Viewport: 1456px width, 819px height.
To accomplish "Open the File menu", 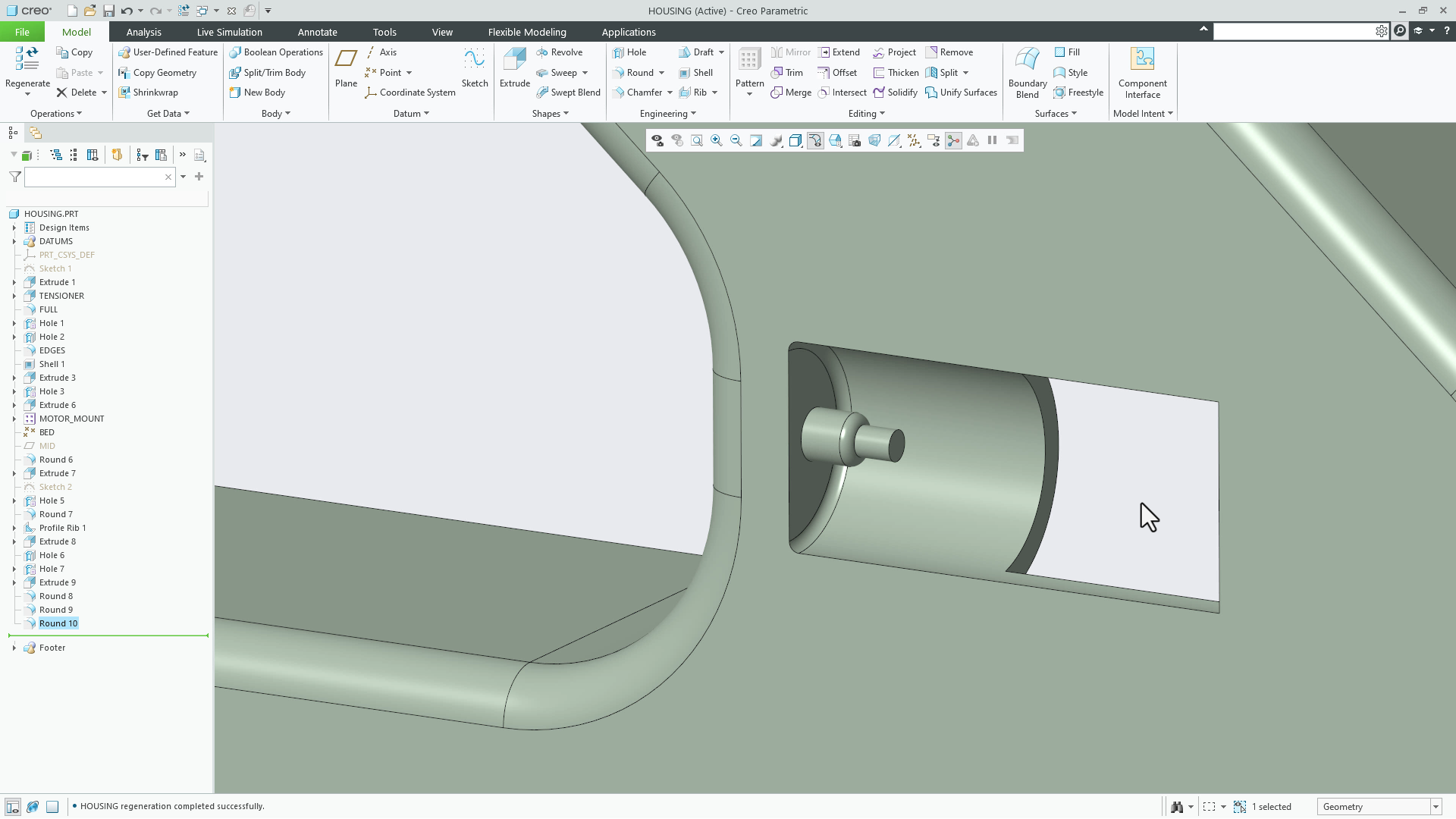I will pyautogui.click(x=22, y=32).
